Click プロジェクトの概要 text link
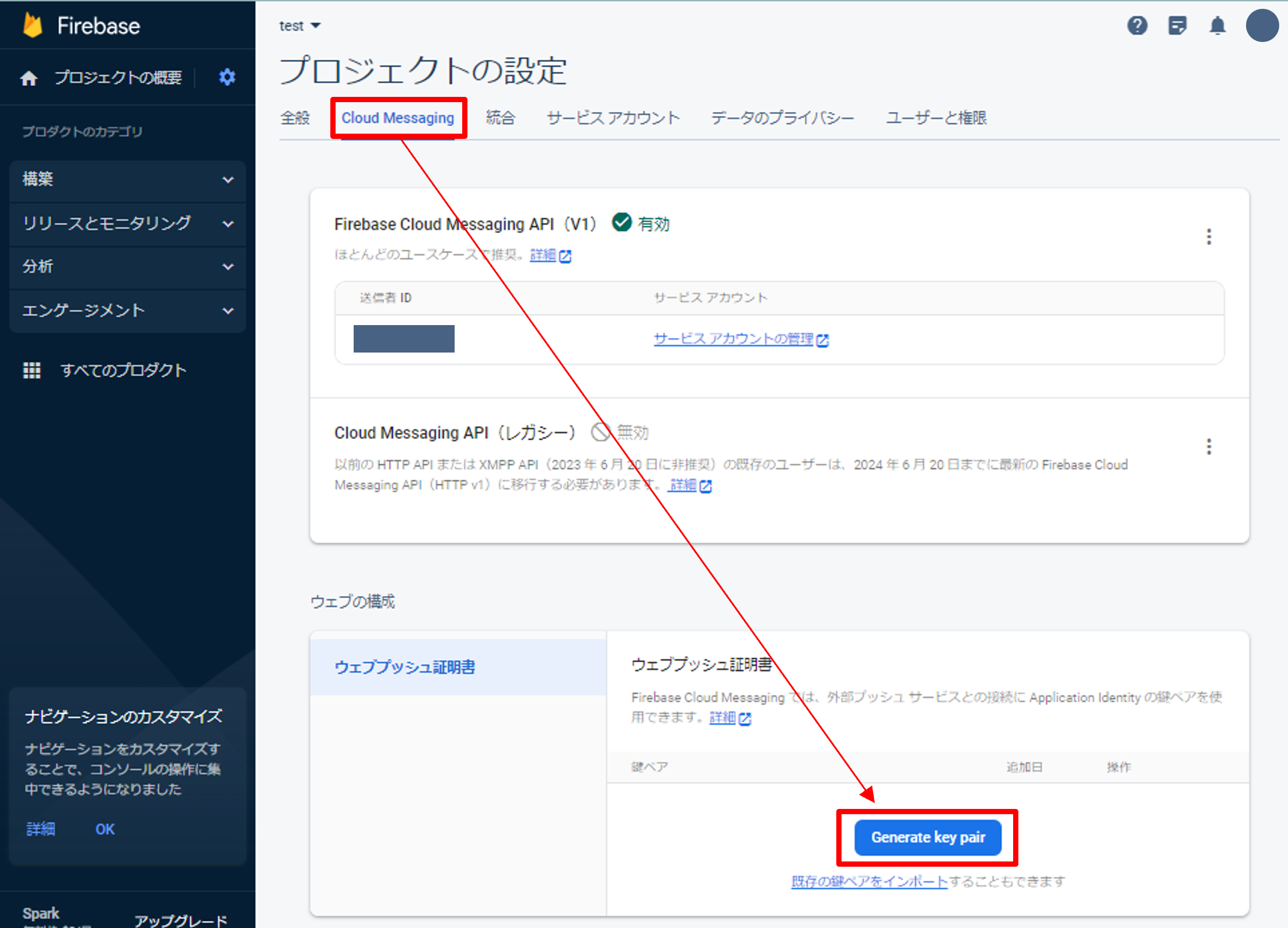 point(118,78)
